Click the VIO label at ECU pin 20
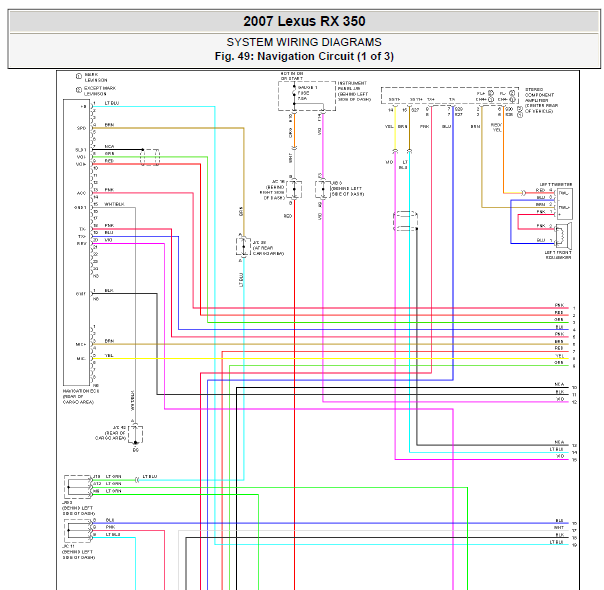Image resolution: width=604 pixels, height=590 pixels. 108,240
